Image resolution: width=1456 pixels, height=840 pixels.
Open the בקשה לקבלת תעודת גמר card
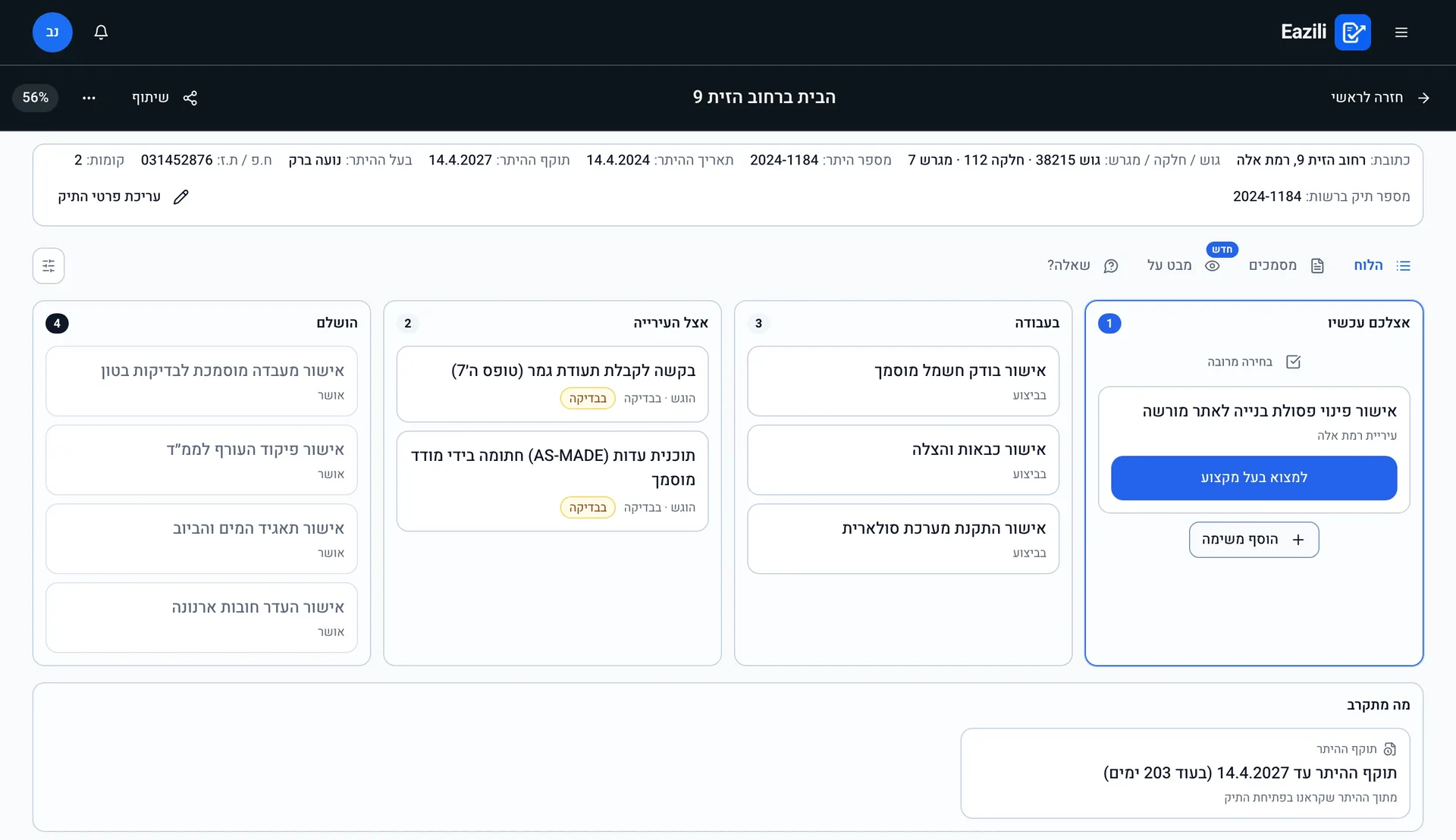pos(552,384)
